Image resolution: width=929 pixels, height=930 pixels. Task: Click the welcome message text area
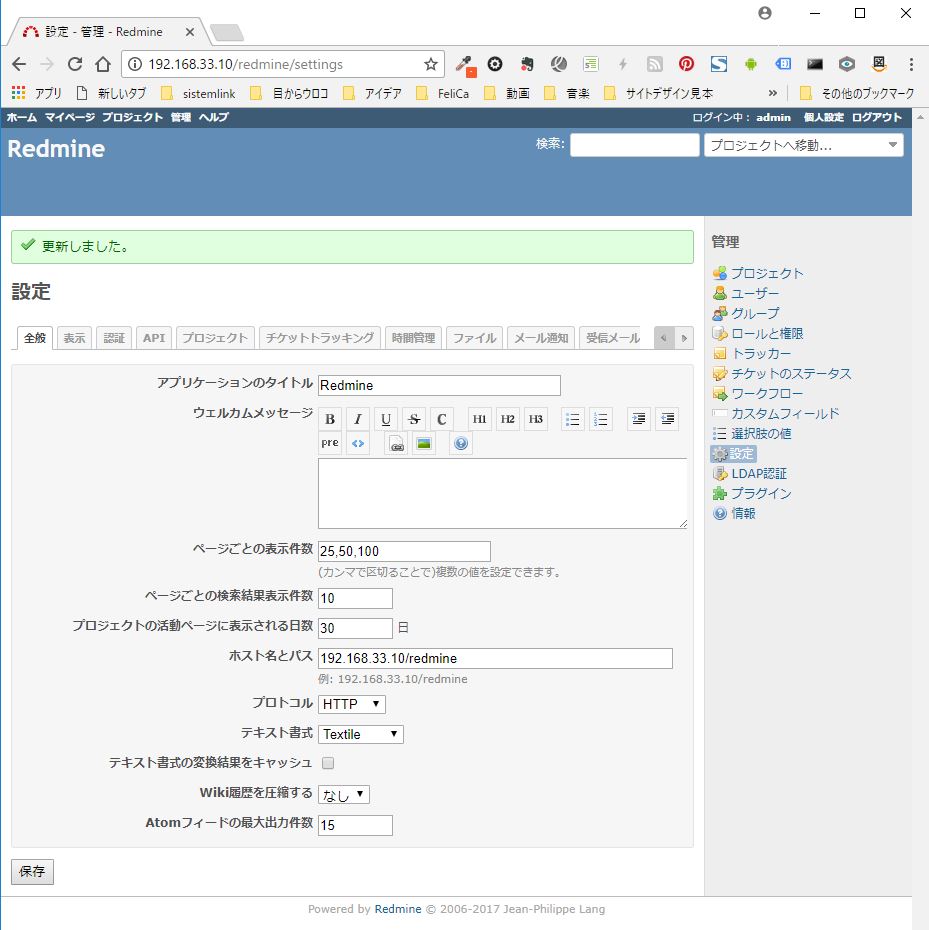point(502,493)
